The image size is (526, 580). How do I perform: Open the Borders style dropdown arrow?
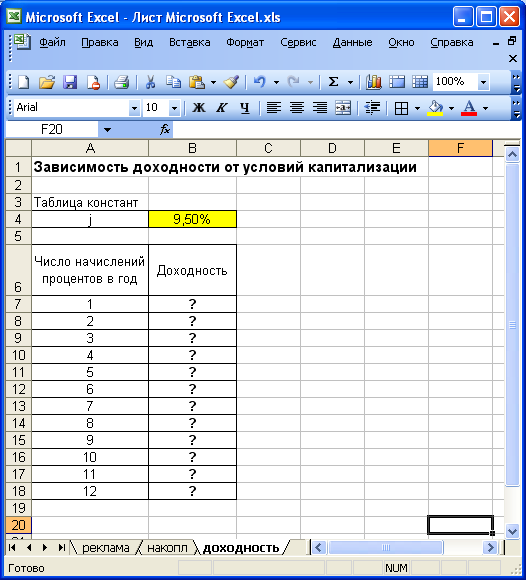point(418,108)
